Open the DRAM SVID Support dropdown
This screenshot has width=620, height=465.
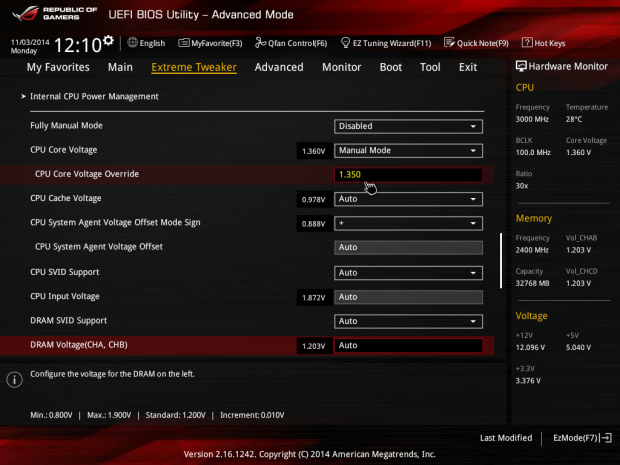[407, 321]
